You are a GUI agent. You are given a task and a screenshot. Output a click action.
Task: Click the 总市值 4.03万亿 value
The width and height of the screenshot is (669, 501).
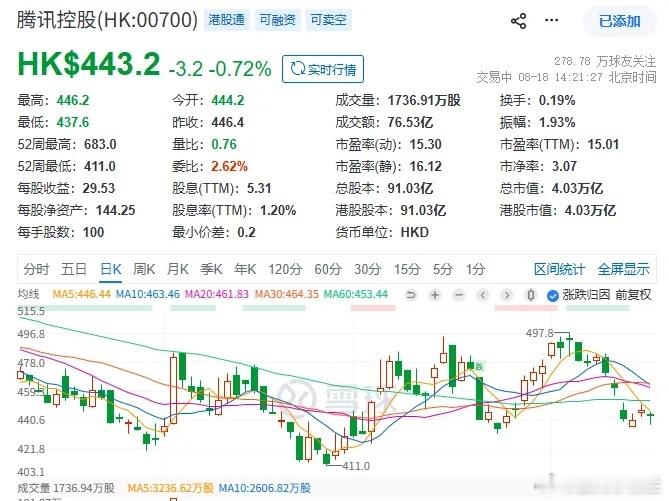pyautogui.click(x=578, y=188)
